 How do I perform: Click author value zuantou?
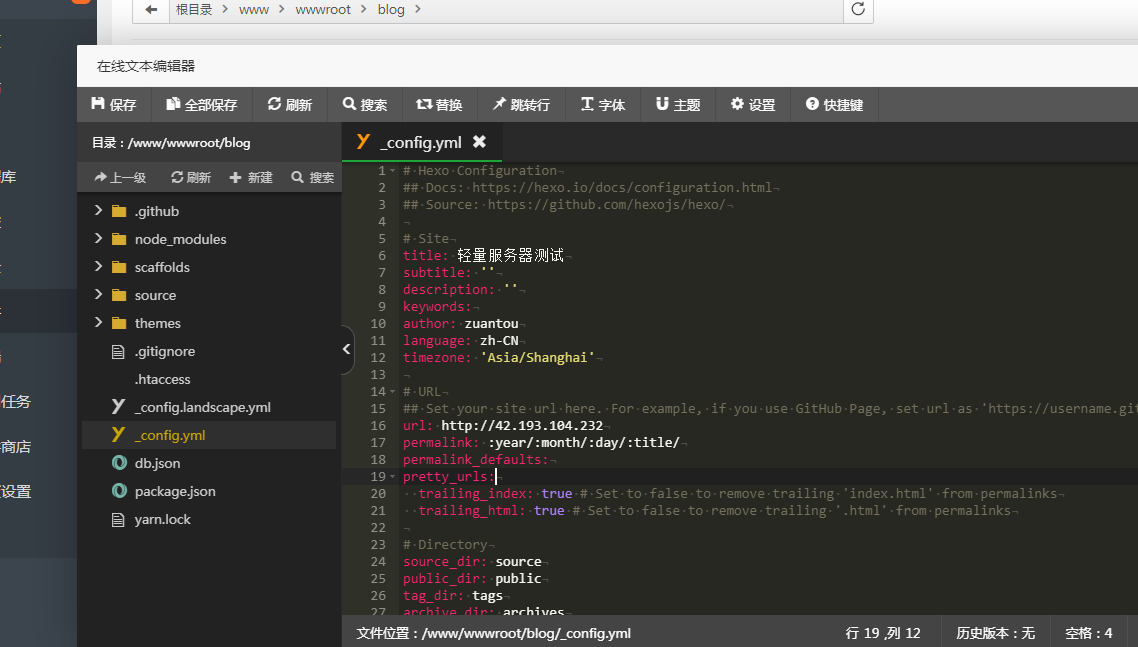491,324
